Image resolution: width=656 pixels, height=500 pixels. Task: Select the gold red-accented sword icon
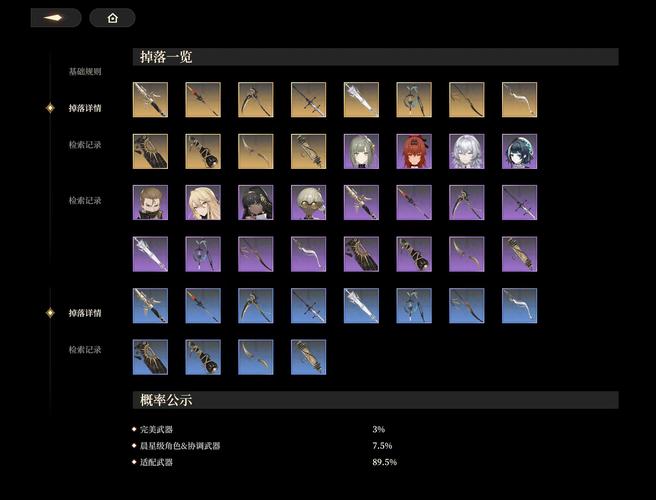[203, 100]
